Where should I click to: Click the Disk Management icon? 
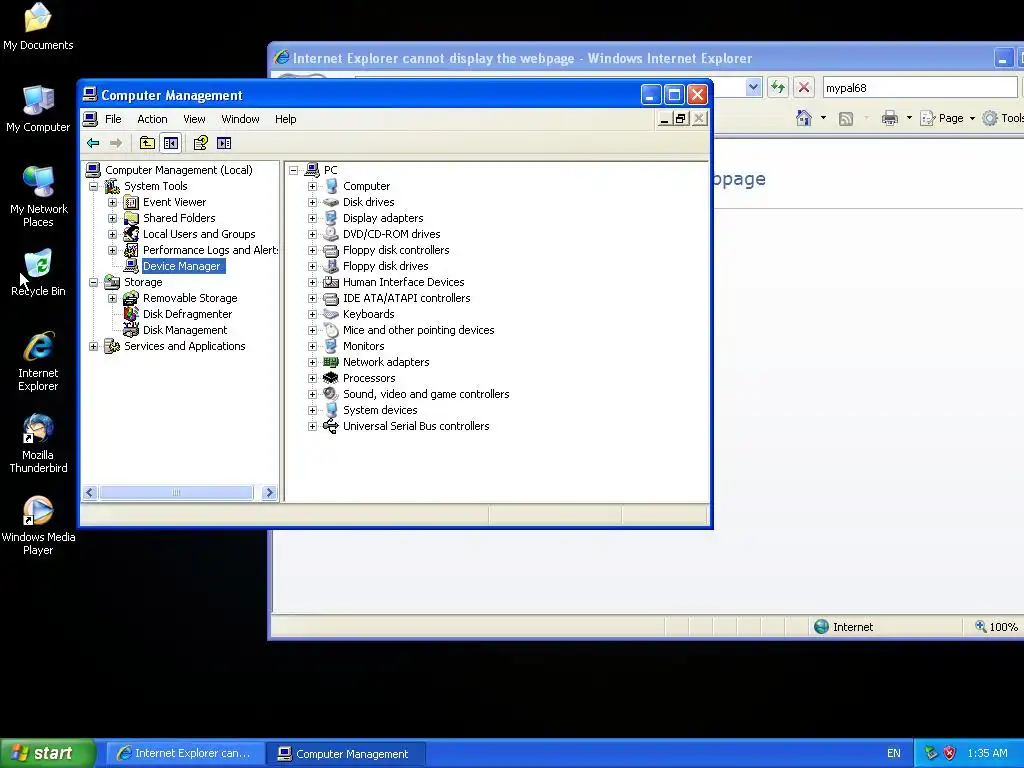tap(131, 330)
